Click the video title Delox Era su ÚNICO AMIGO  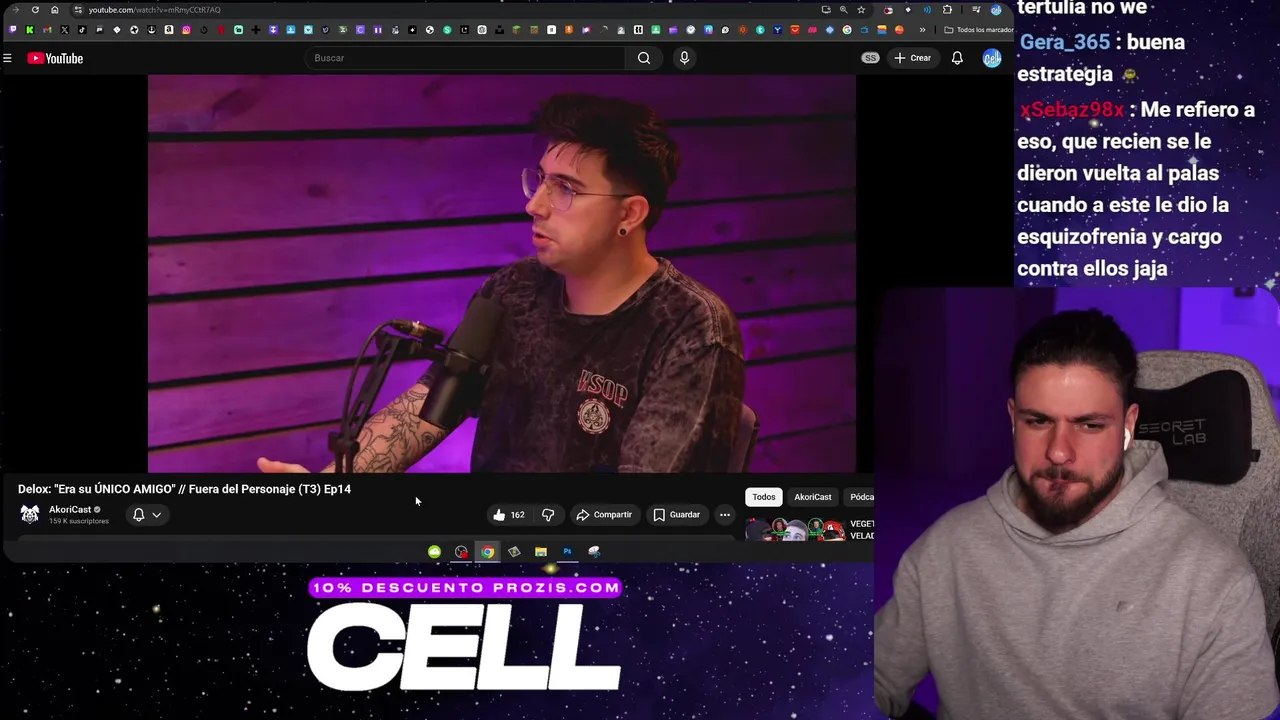pyautogui.click(x=184, y=489)
